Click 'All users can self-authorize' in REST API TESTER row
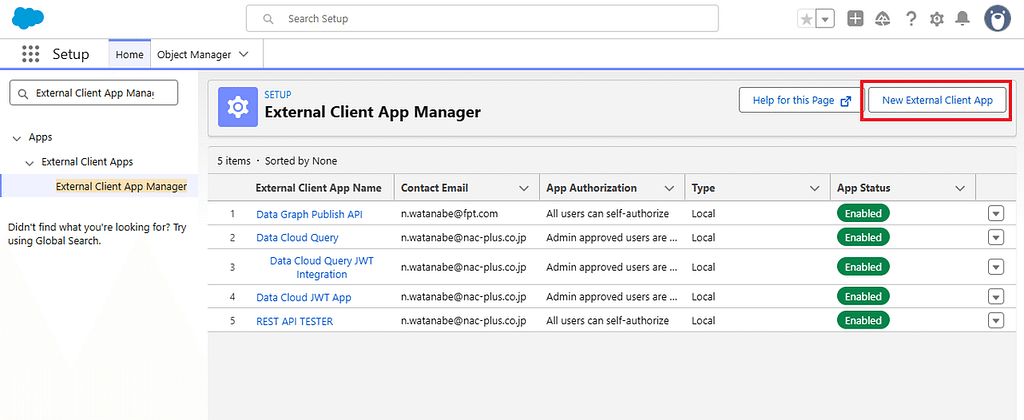The width and height of the screenshot is (1024, 420). [607, 321]
